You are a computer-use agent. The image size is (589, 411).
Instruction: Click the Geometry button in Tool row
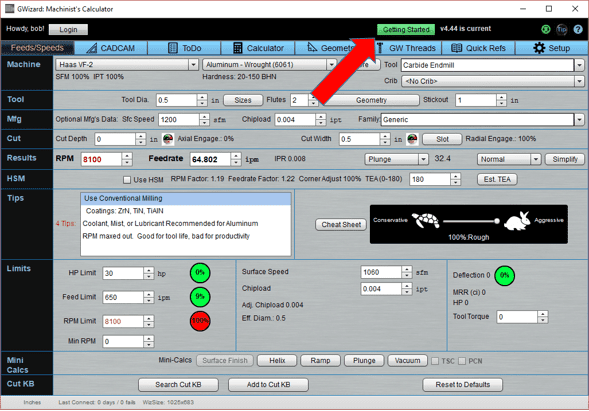[x=371, y=100]
